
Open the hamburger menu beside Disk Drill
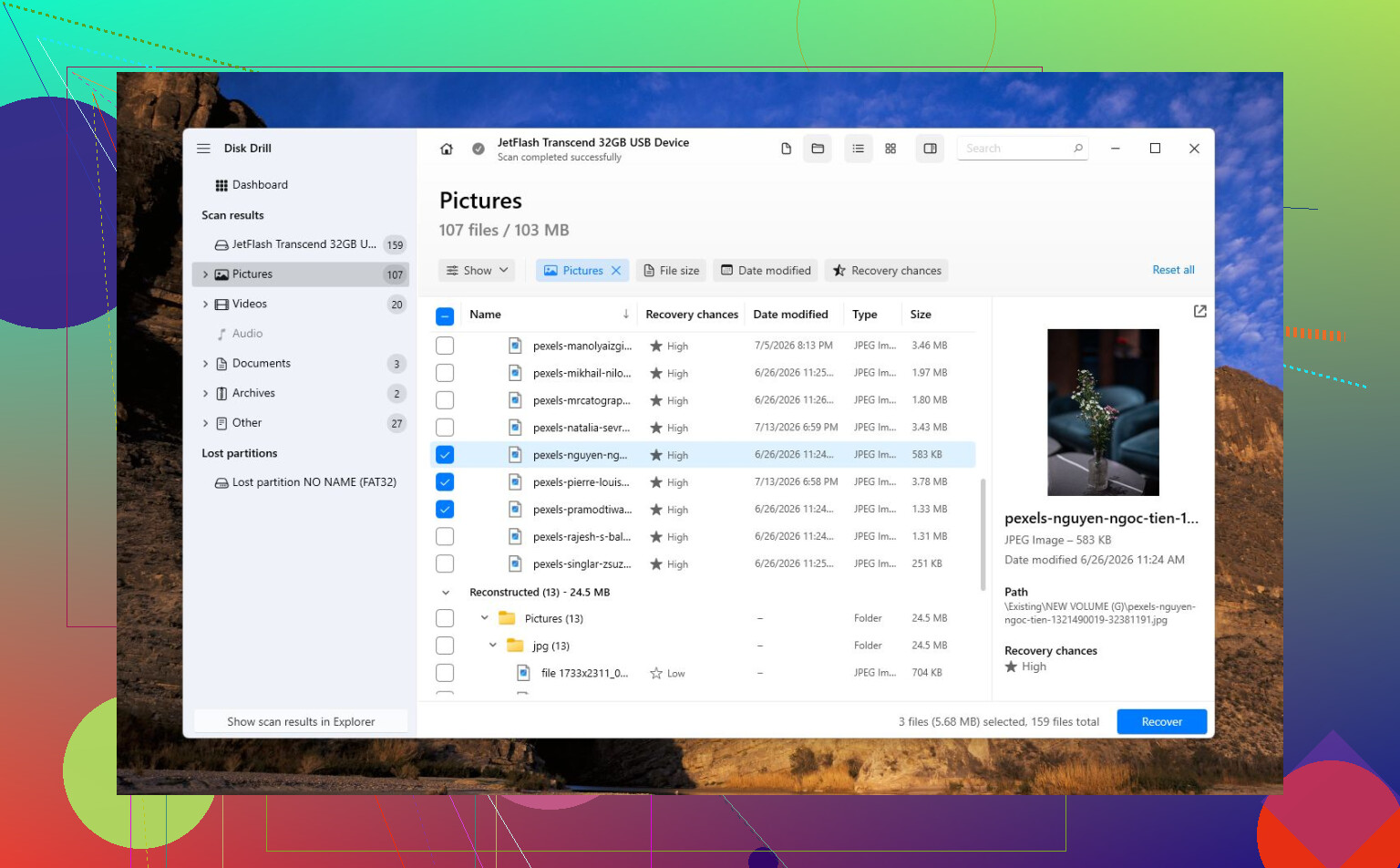[x=203, y=149]
